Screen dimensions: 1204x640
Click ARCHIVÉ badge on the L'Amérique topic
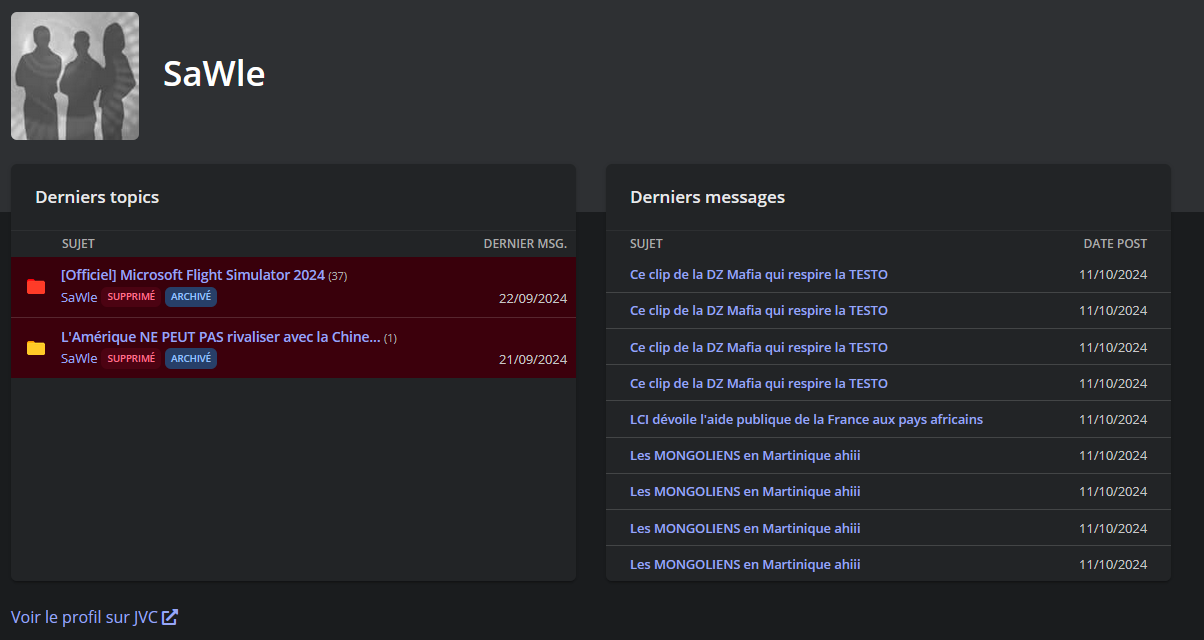point(191,358)
